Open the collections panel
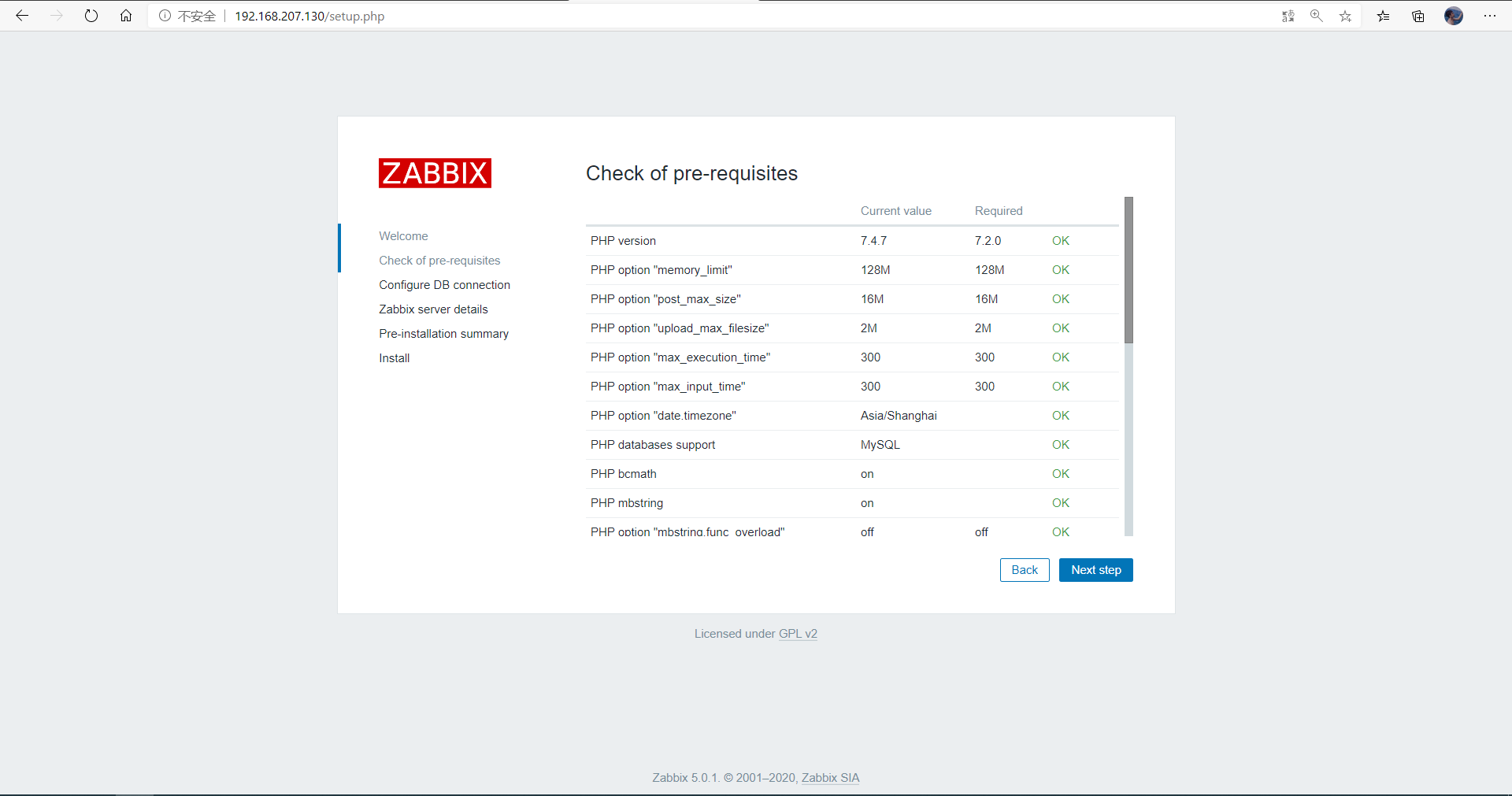The height and width of the screenshot is (796, 1512). [1418, 16]
